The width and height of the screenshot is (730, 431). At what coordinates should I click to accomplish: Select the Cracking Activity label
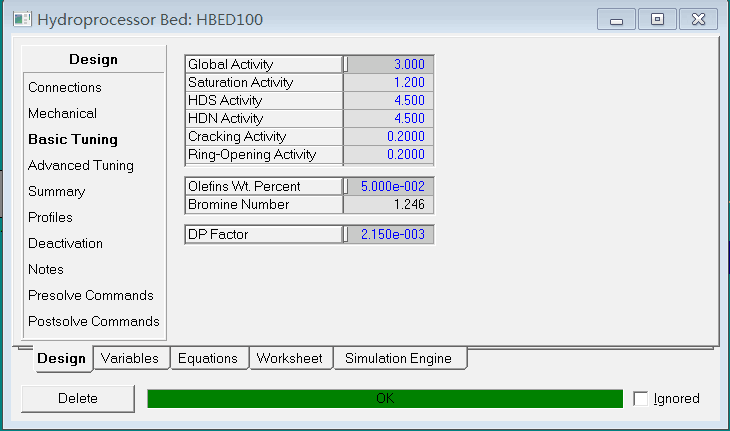pyautogui.click(x=264, y=136)
